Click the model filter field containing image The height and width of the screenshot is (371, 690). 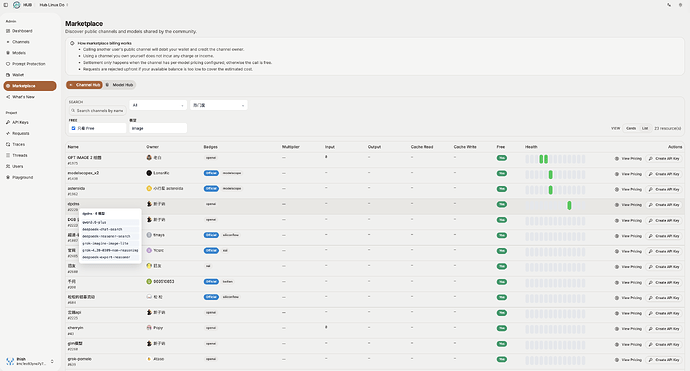(158, 128)
